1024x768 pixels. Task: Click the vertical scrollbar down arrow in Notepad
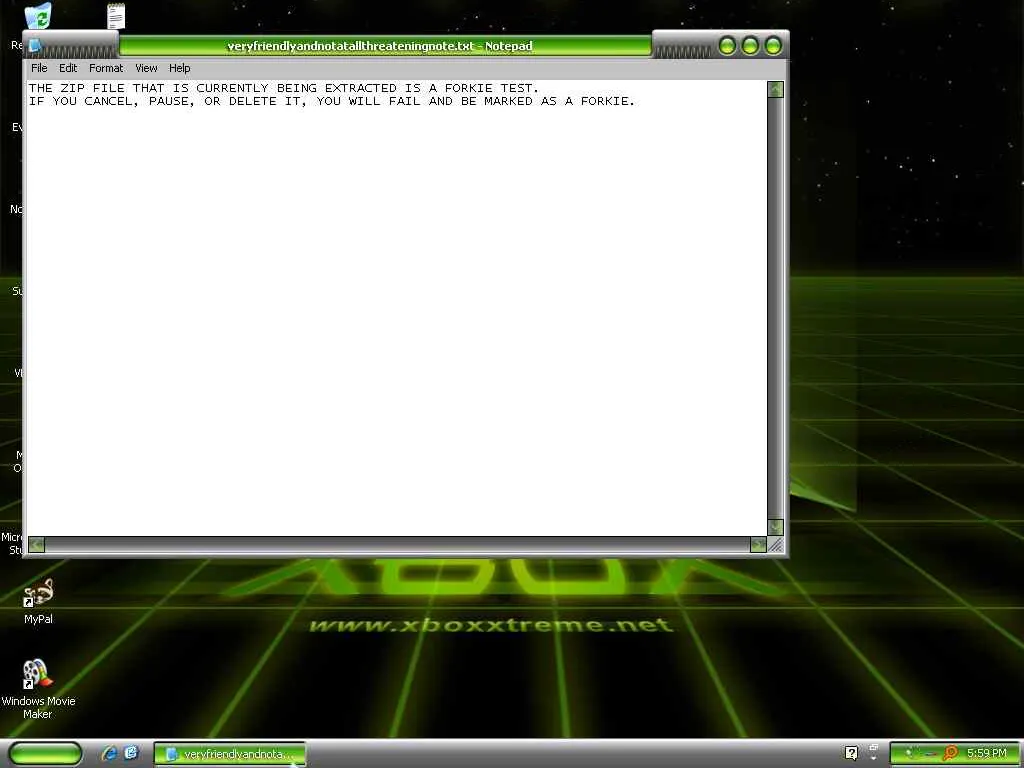775,527
